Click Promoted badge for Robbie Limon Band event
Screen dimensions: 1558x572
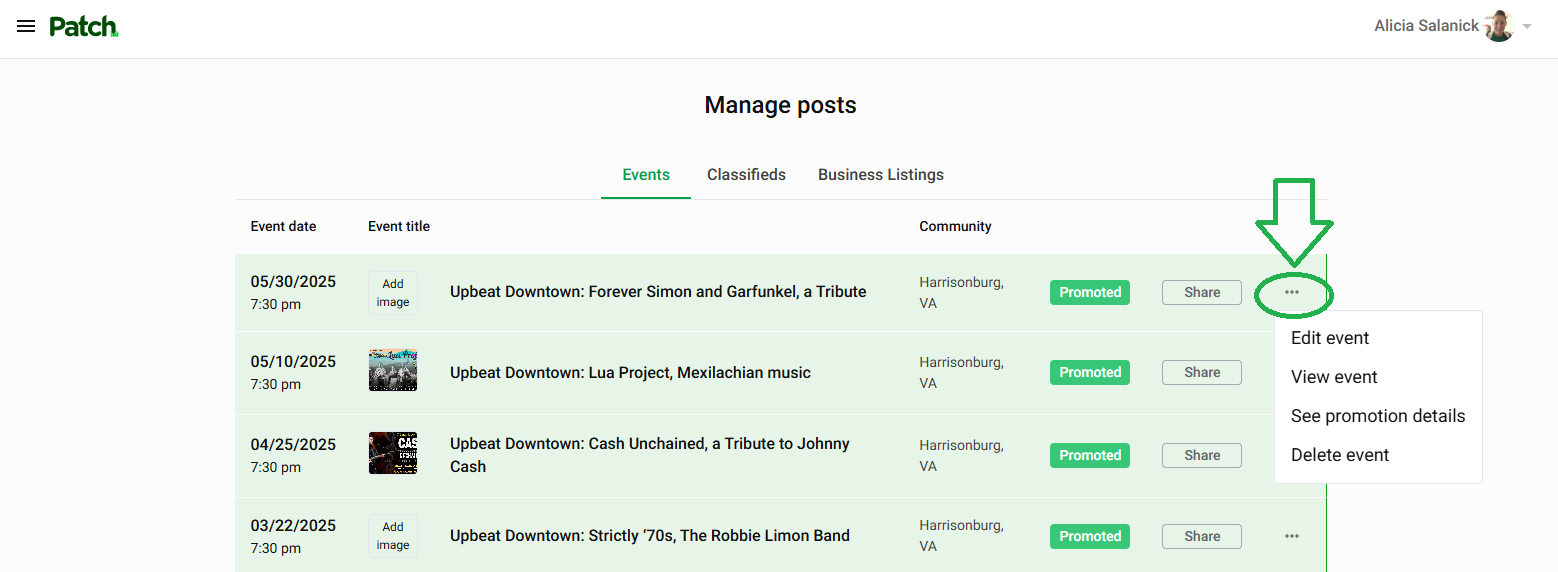[x=1090, y=536]
